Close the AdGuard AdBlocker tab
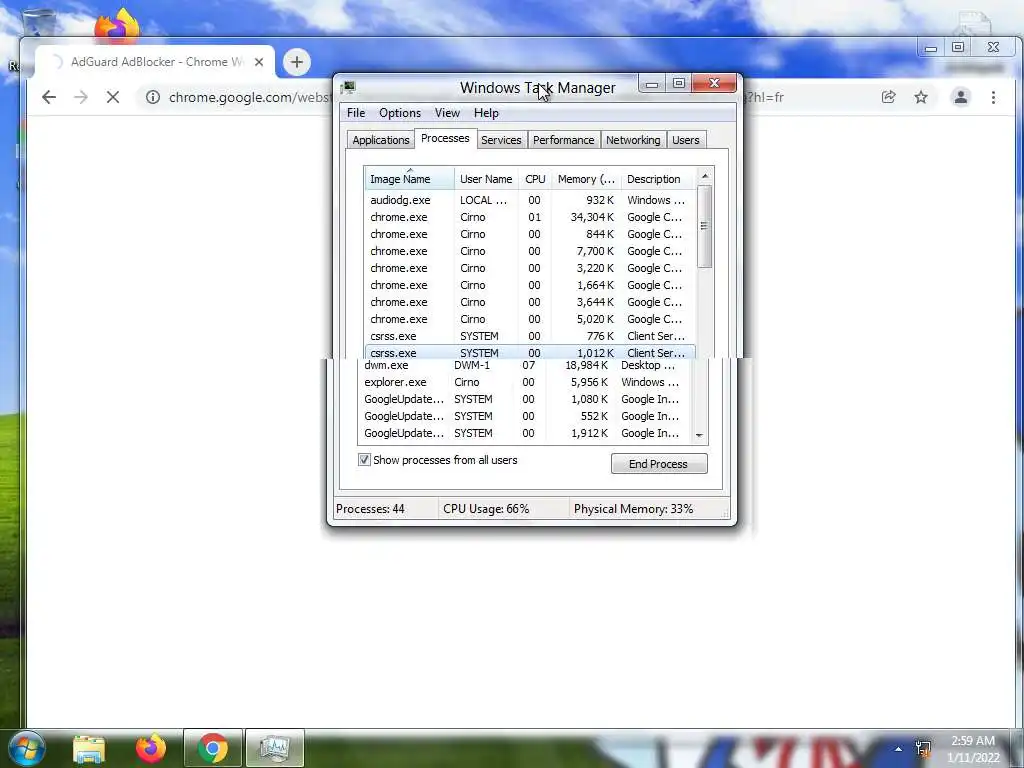 point(259,62)
